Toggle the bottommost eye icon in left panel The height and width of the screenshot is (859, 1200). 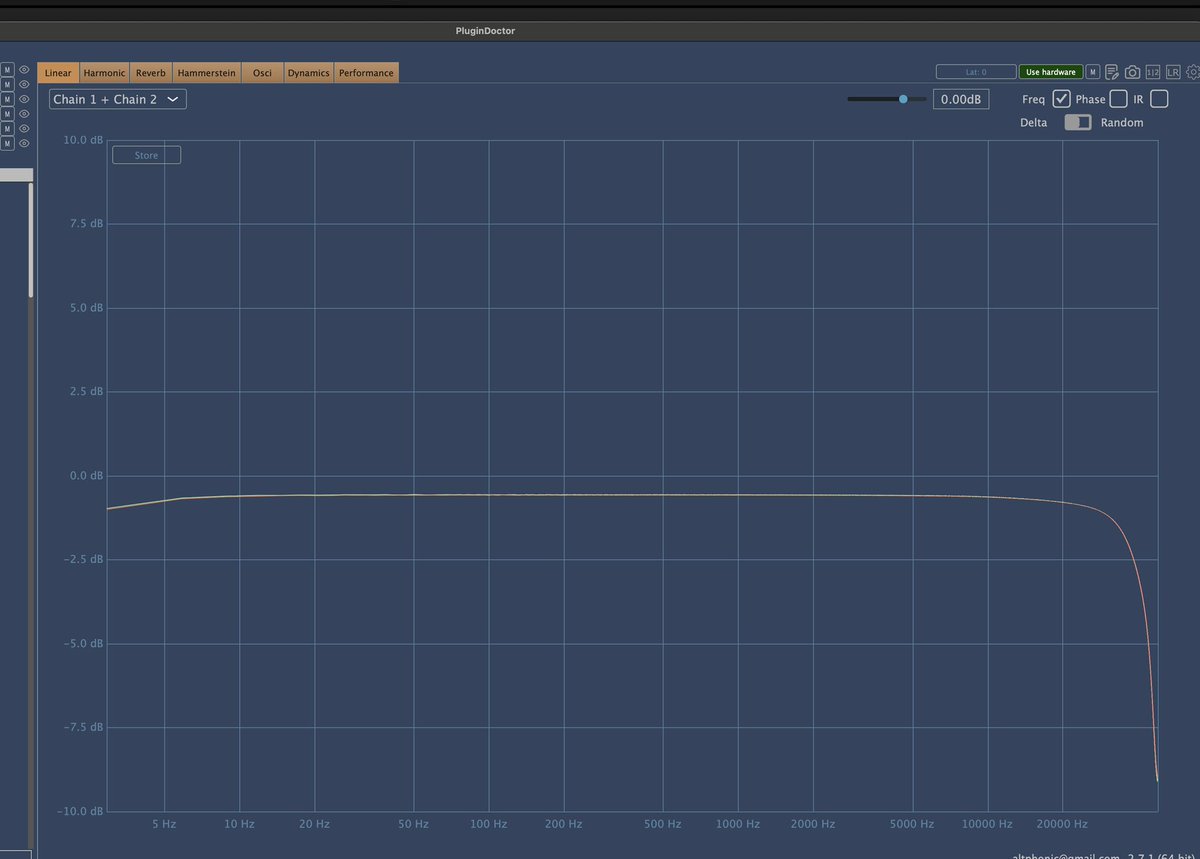tap(24, 143)
